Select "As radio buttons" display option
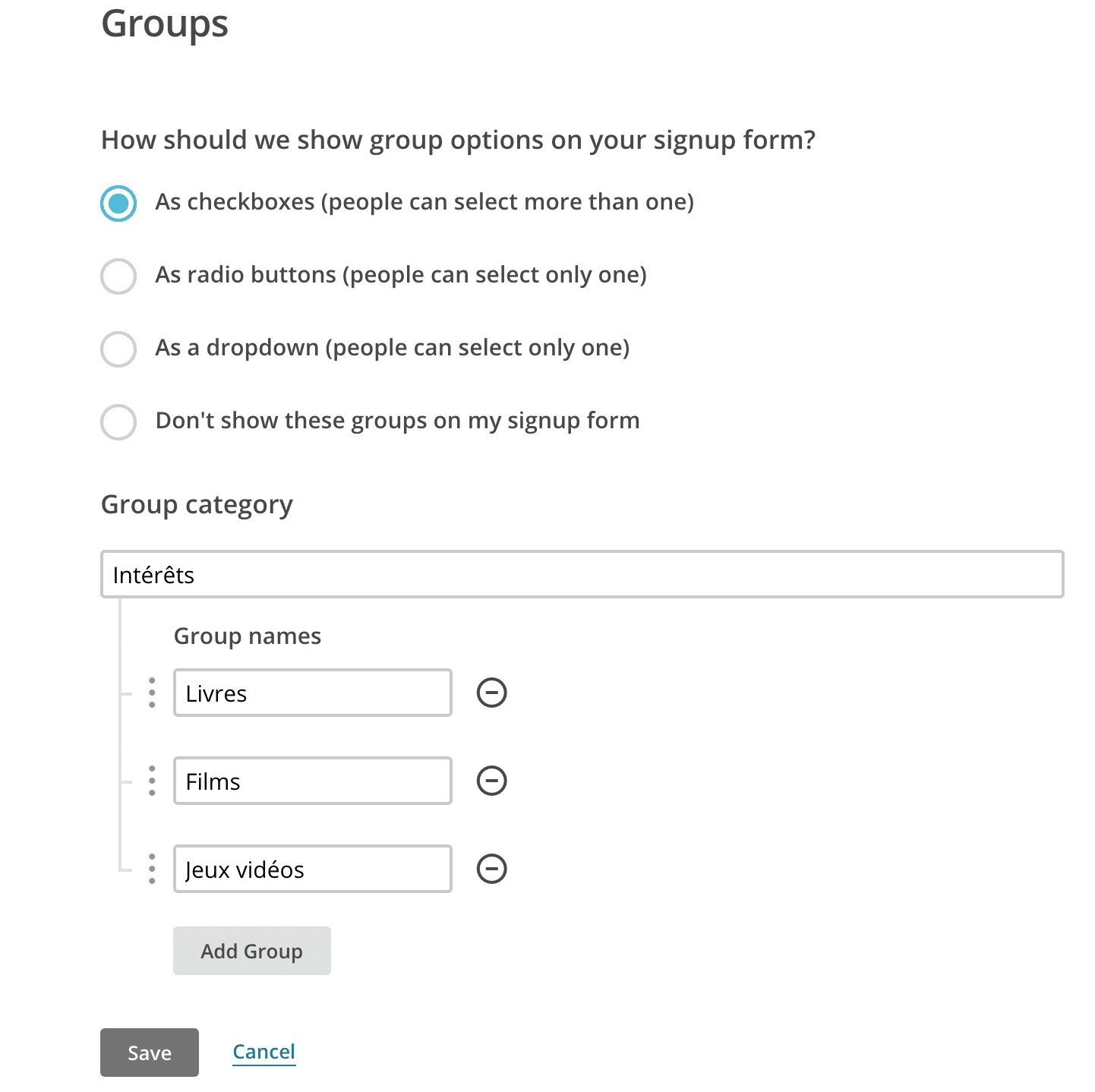 [x=118, y=276]
